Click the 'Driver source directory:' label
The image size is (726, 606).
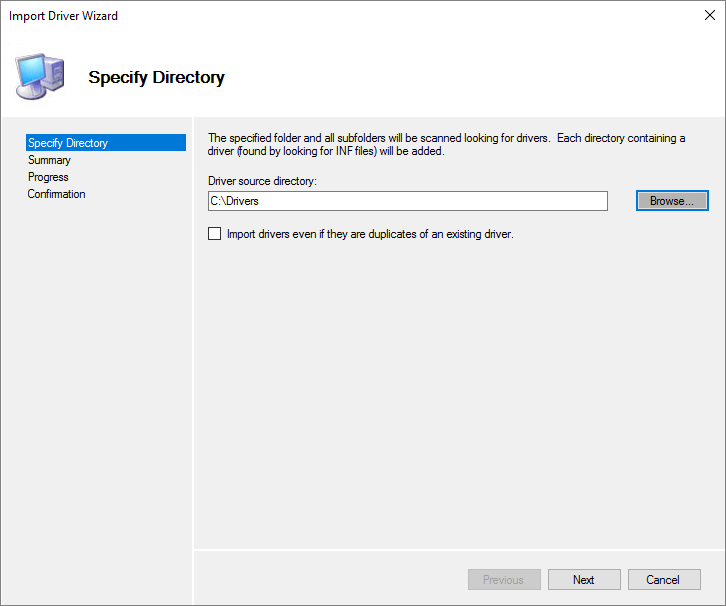262,181
